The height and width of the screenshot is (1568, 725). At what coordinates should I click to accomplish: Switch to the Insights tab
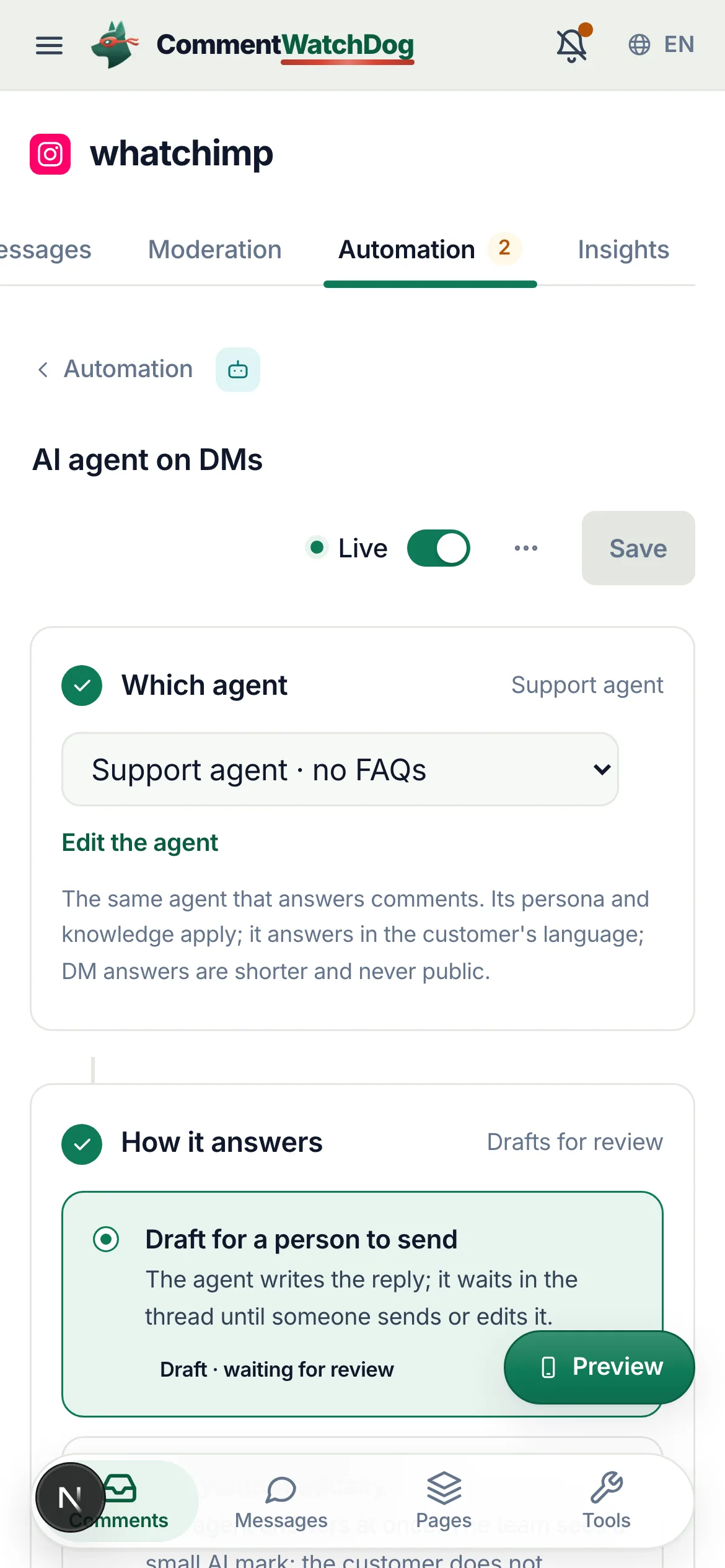tap(623, 250)
